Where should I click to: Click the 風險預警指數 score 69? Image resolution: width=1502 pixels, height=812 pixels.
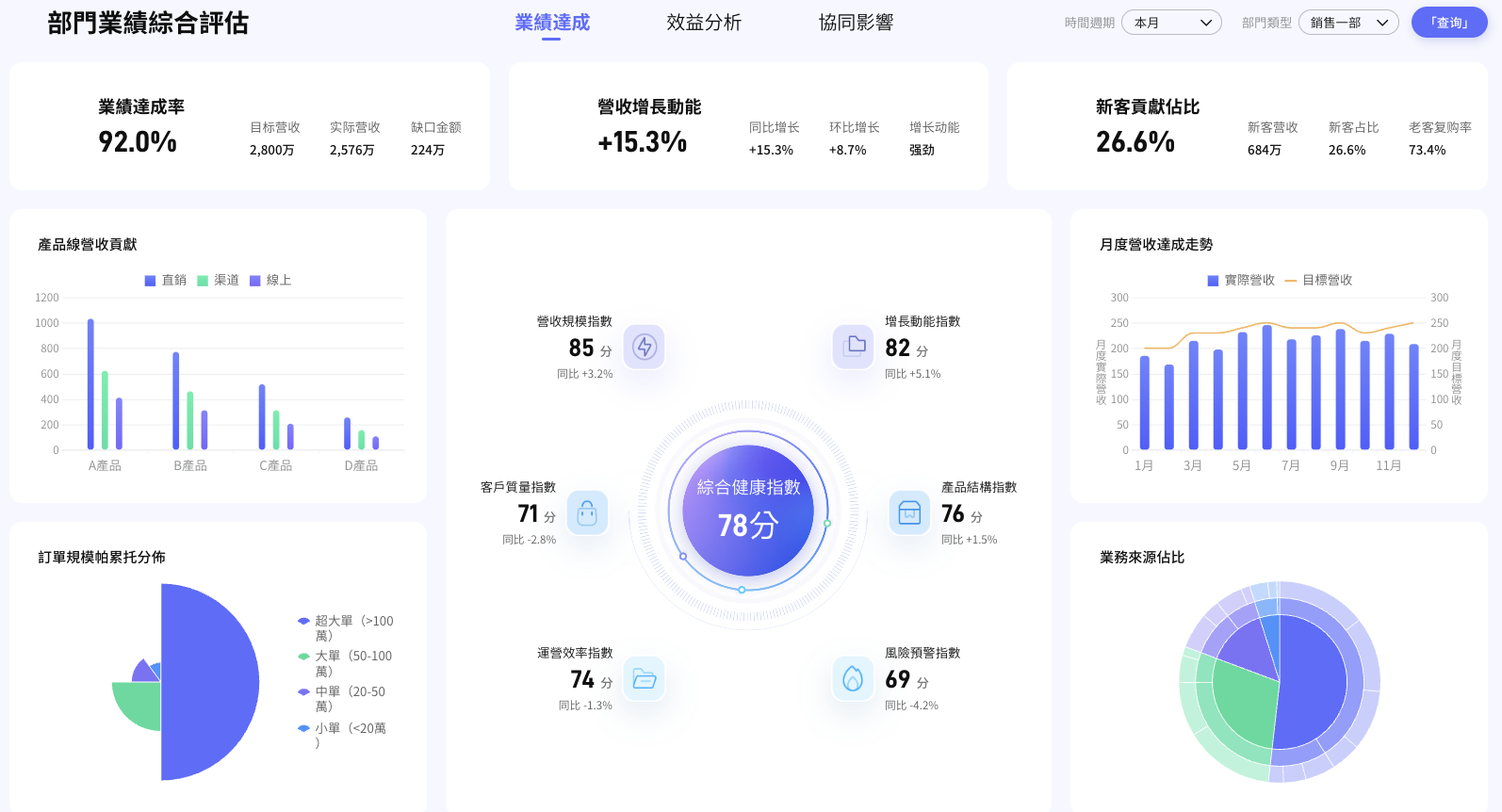coord(898,679)
